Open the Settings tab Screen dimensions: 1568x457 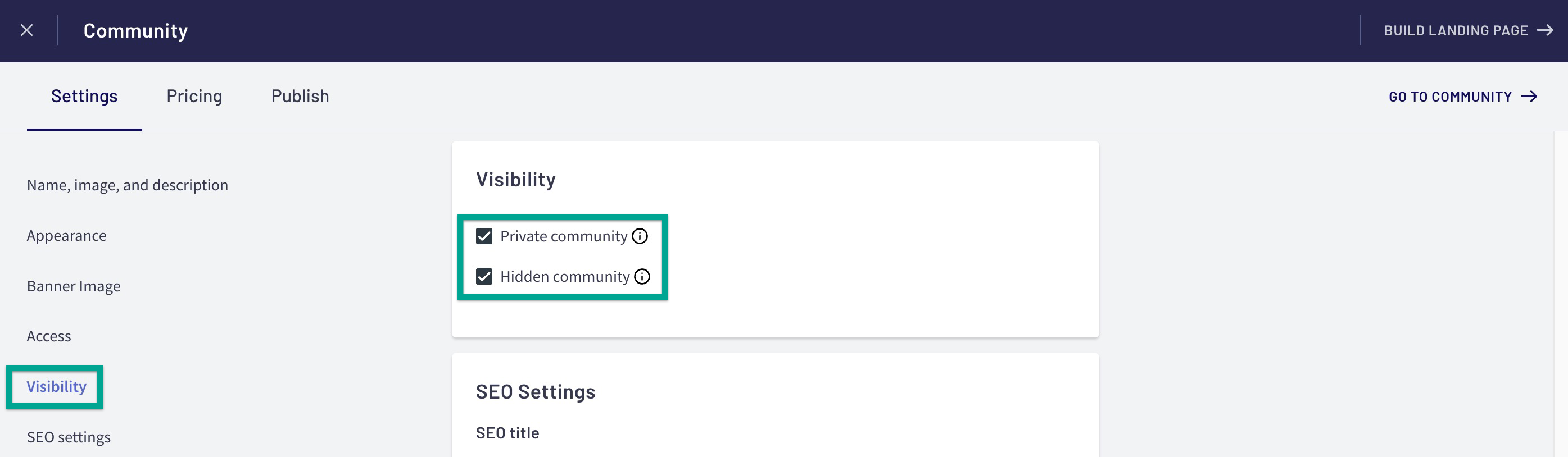point(84,96)
